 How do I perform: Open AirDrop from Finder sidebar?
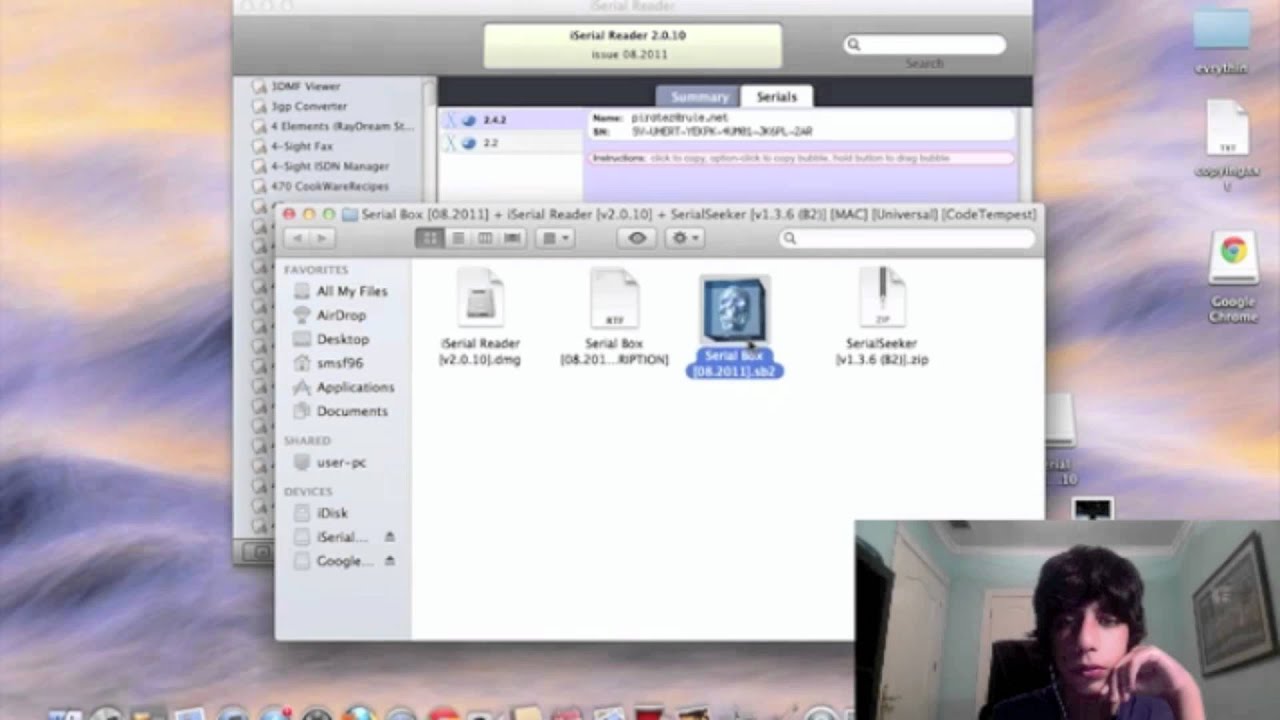pyautogui.click(x=342, y=315)
